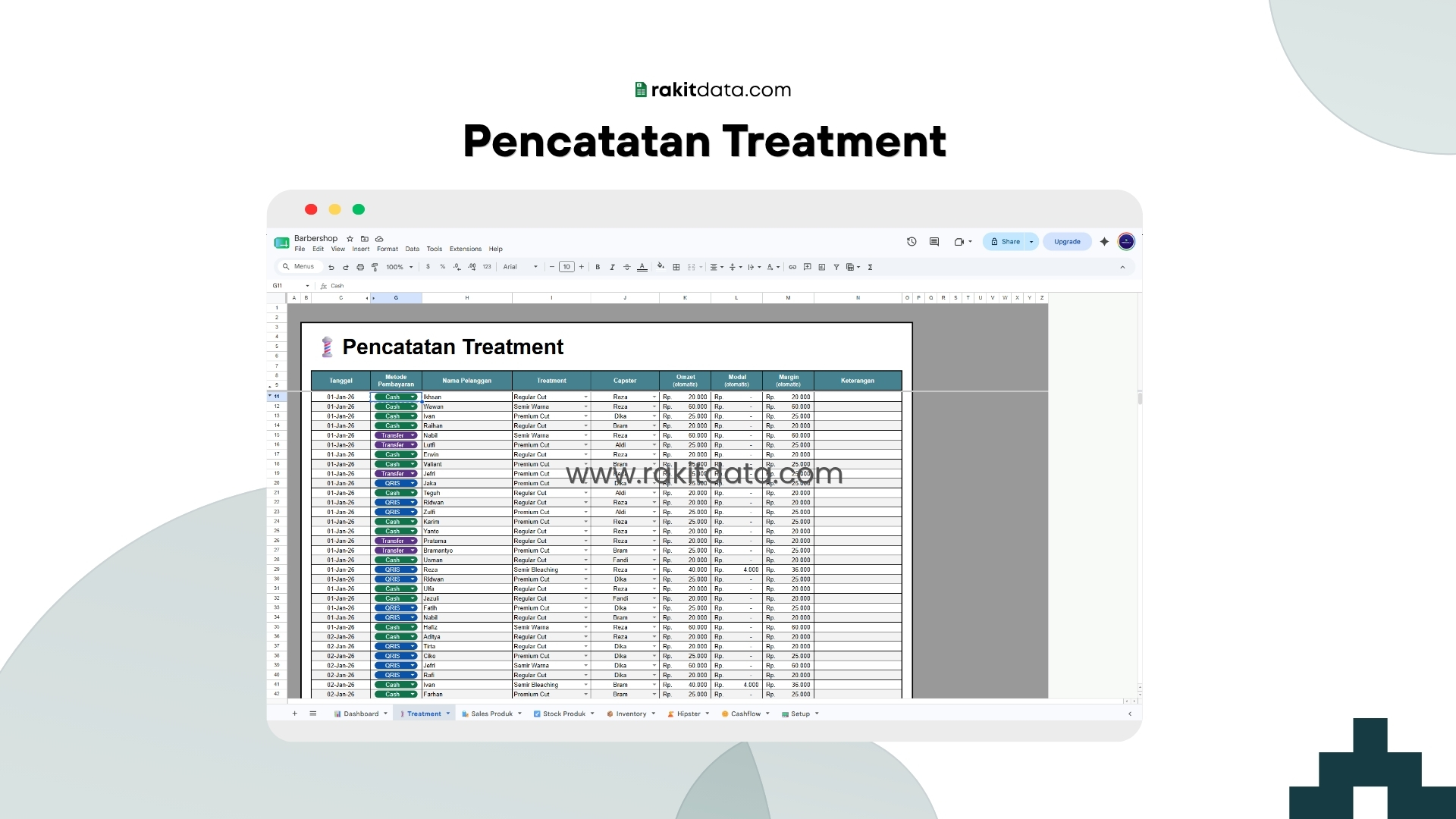The height and width of the screenshot is (819, 1456).
Task: Open the Format menu
Action: [388, 249]
